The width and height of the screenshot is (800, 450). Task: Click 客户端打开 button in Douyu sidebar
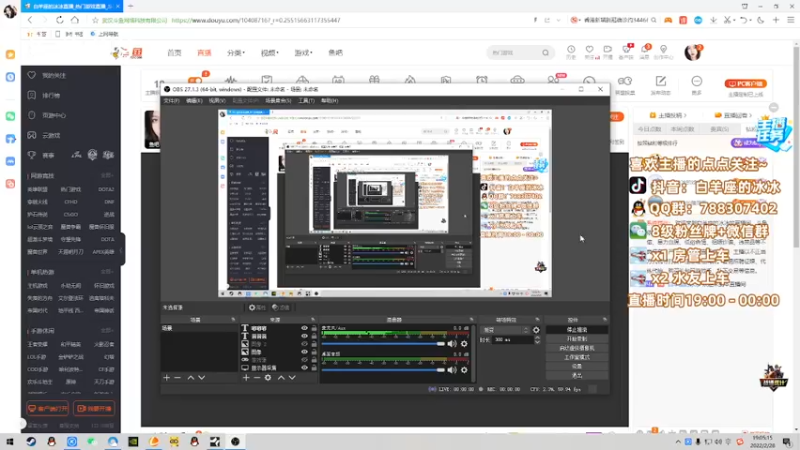click(x=47, y=409)
